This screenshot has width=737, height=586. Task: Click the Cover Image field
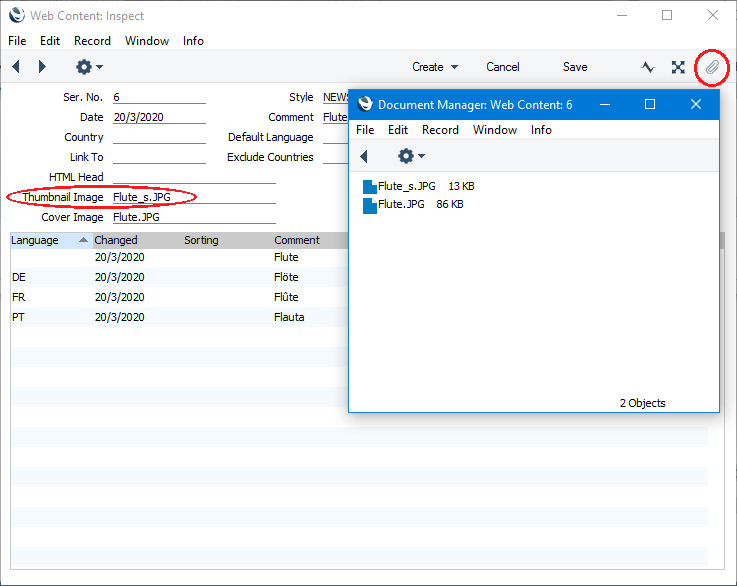193,217
